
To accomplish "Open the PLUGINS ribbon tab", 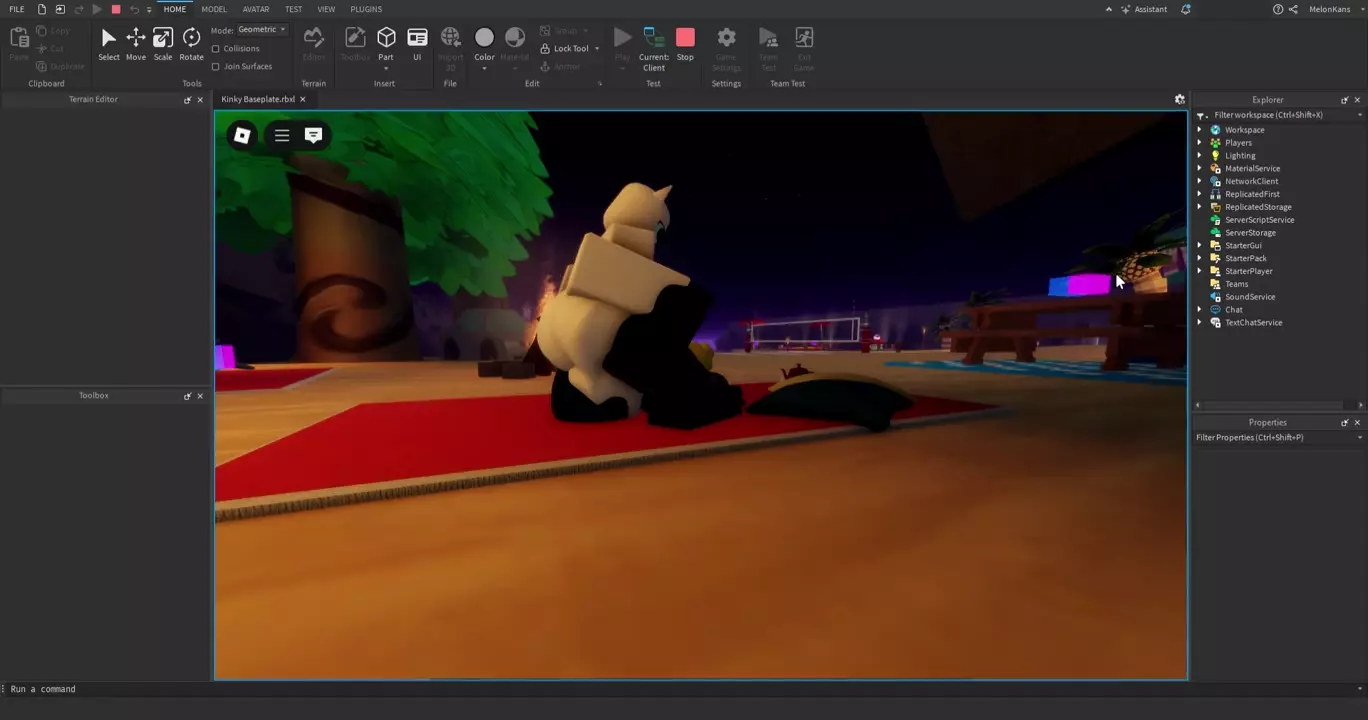I will [366, 9].
